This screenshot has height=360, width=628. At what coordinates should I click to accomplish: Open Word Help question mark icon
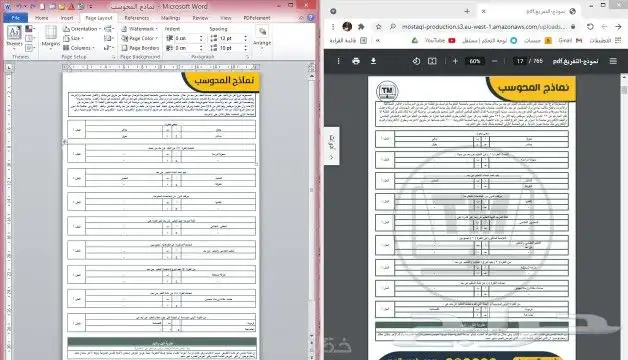tap(310, 18)
